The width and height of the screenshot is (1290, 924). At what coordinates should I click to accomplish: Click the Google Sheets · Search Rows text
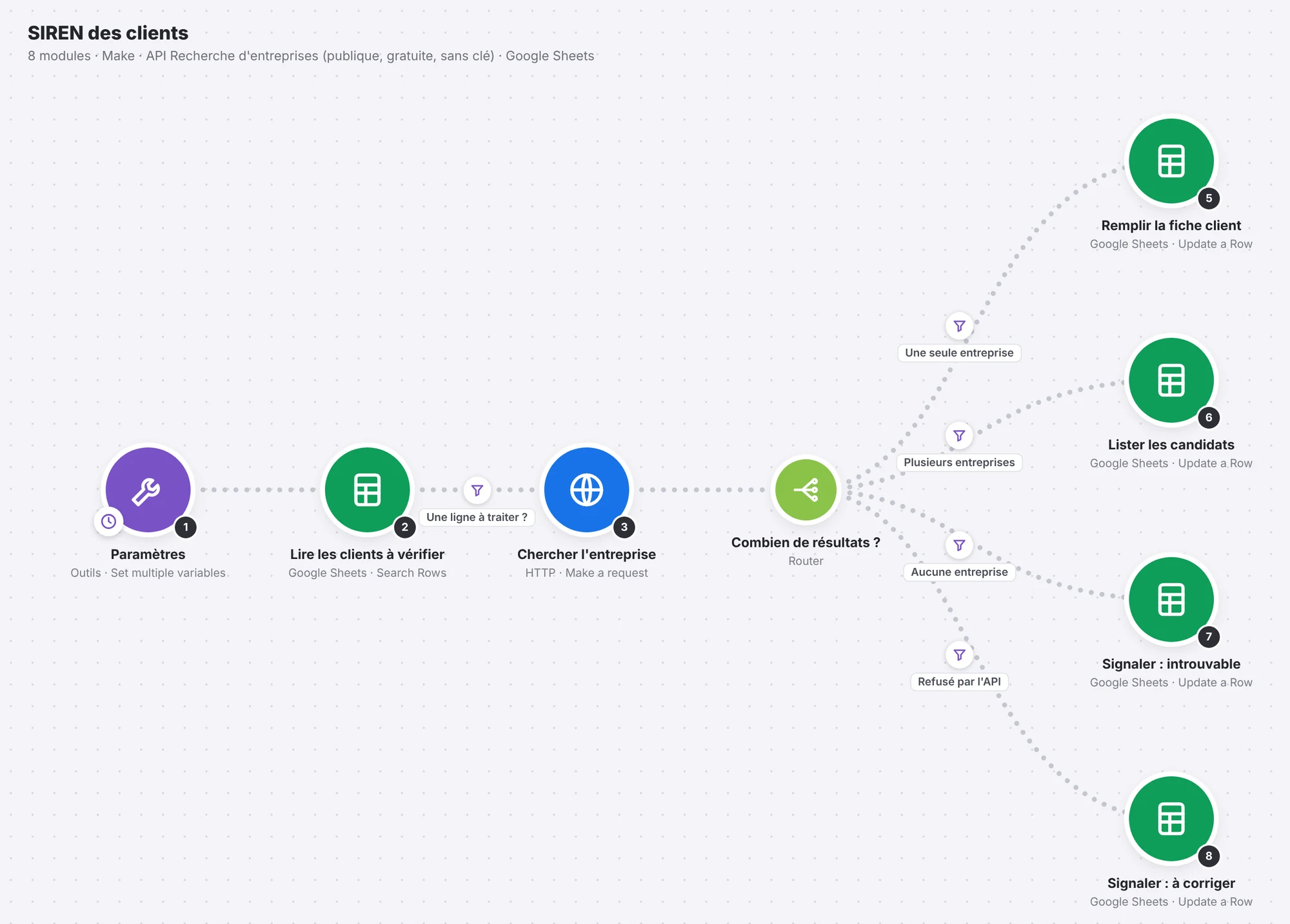(367, 573)
